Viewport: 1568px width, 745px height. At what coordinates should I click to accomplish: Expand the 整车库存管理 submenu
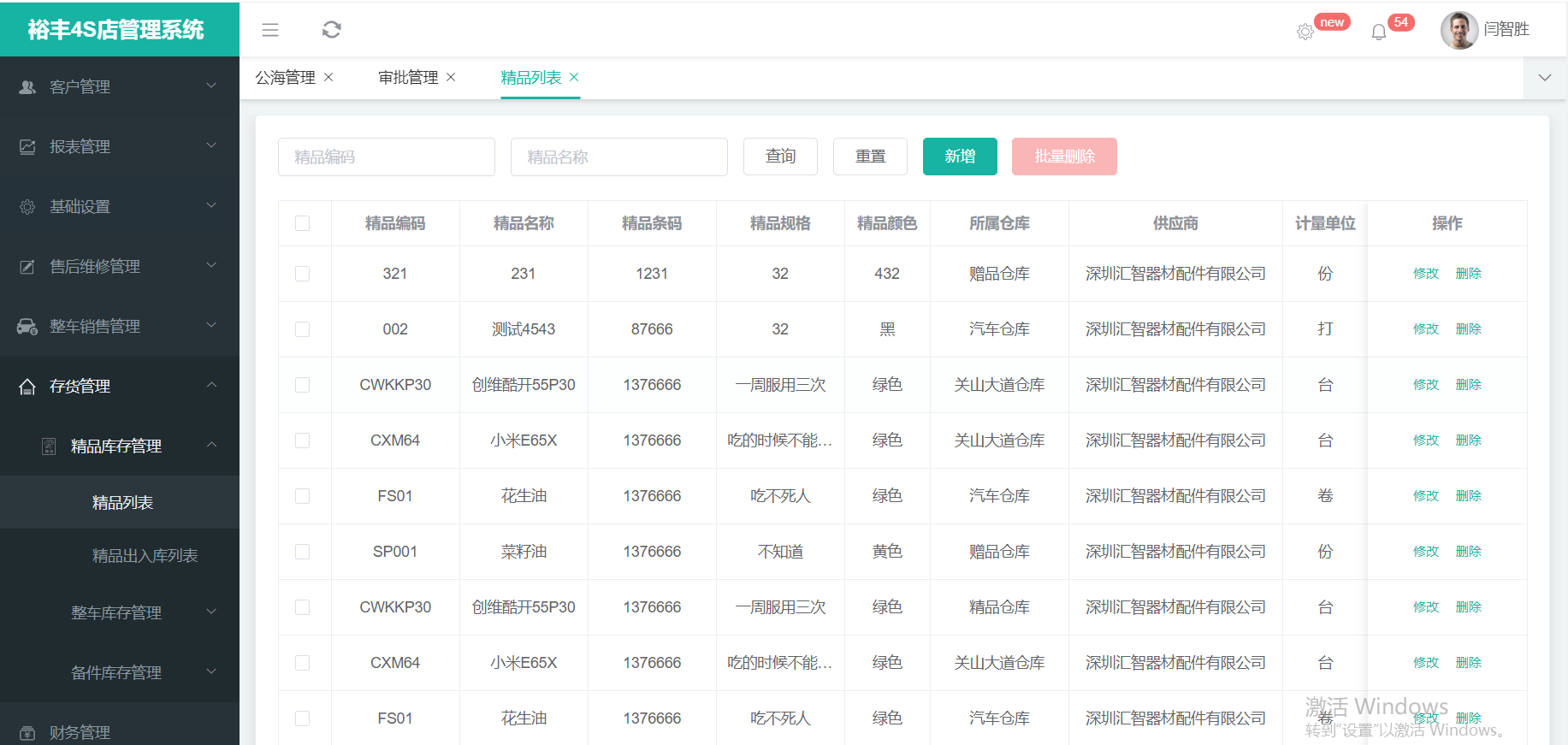tap(120, 612)
